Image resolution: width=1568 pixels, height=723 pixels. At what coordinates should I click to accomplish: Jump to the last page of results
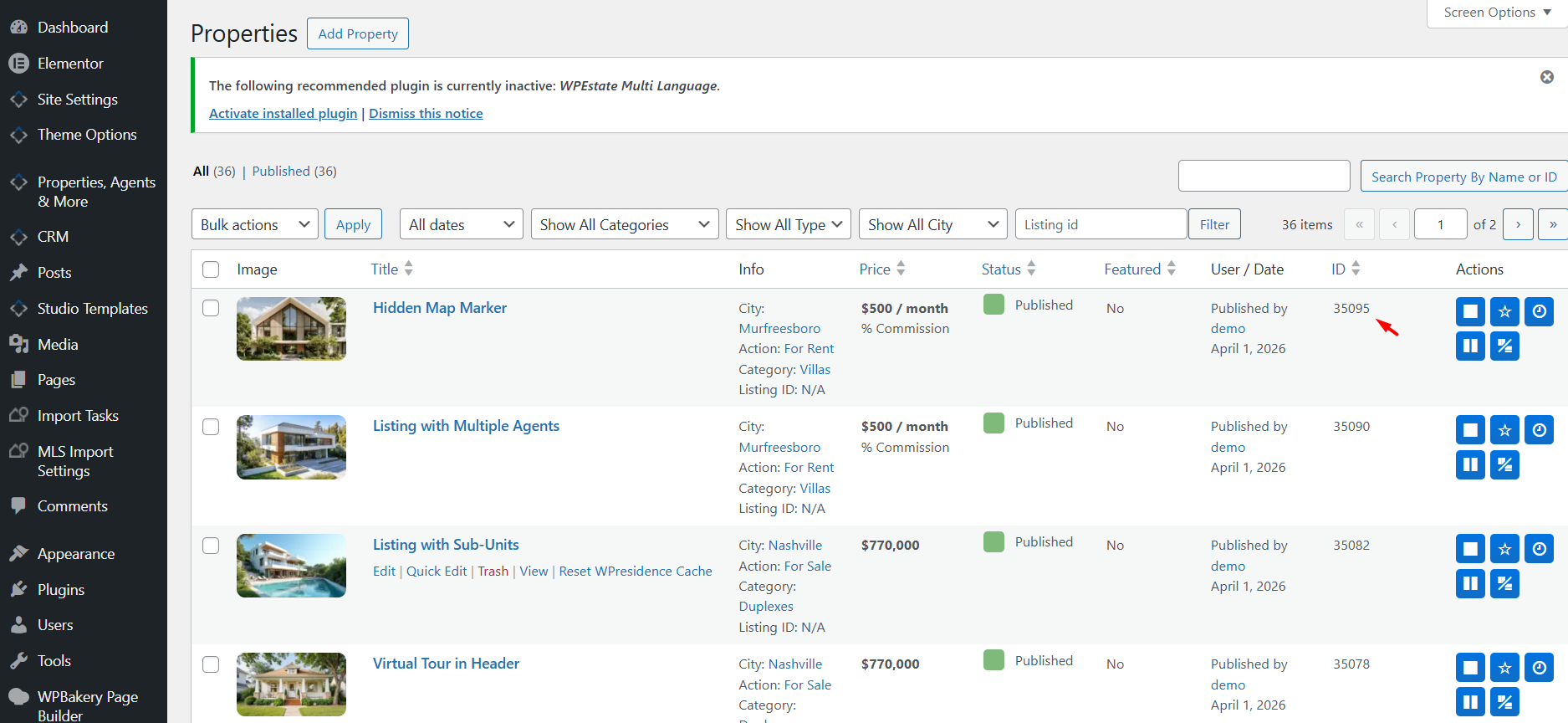point(1553,224)
